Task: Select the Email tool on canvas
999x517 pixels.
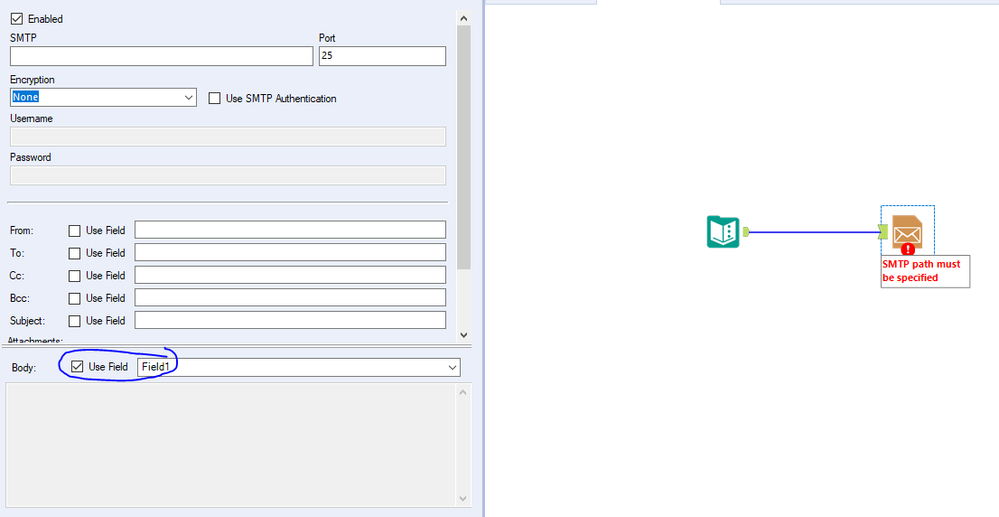Action: click(x=907, y=232)
